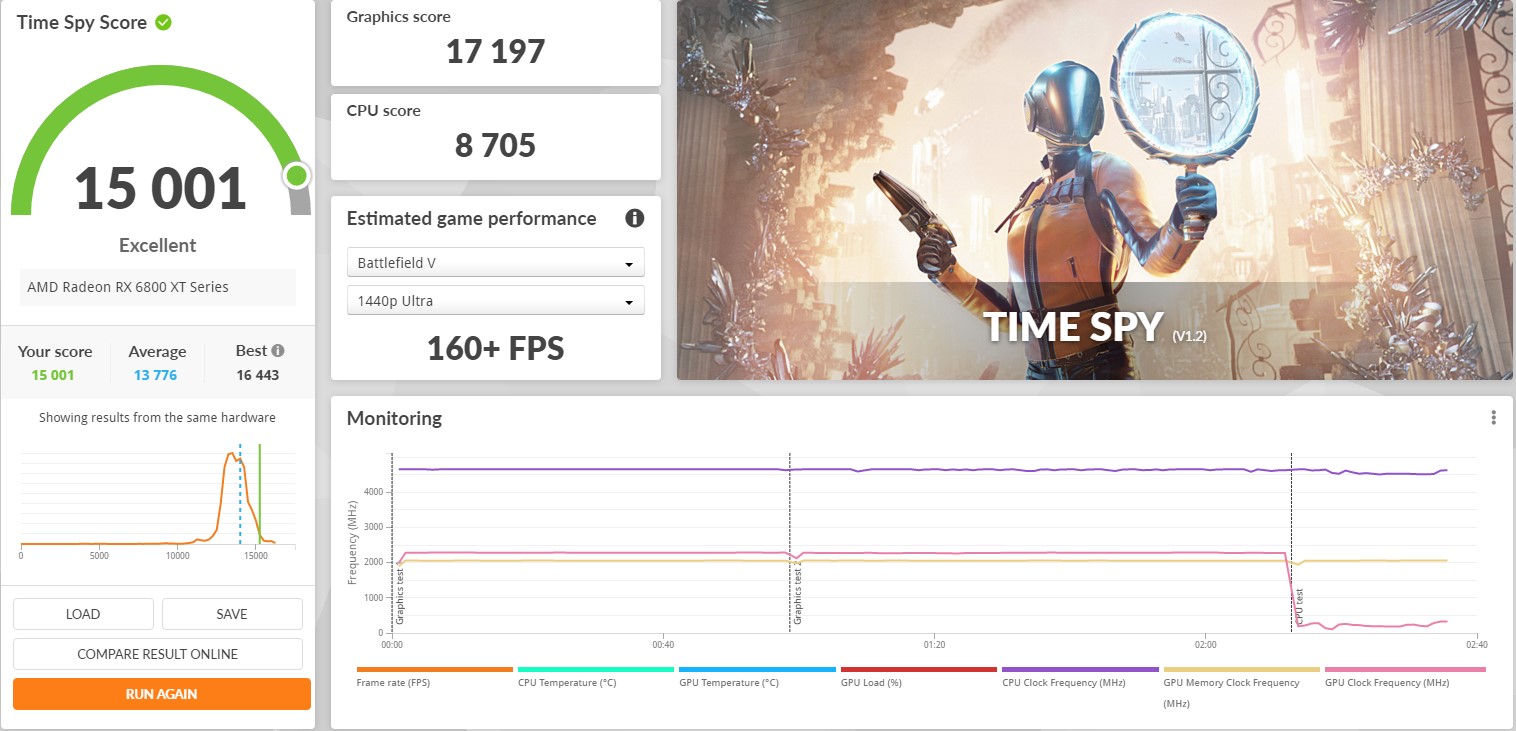Viewport: 1516px width, 731px height.
Task: Toggle the GPU Load series visibility
Action: [x=918, y=669]
